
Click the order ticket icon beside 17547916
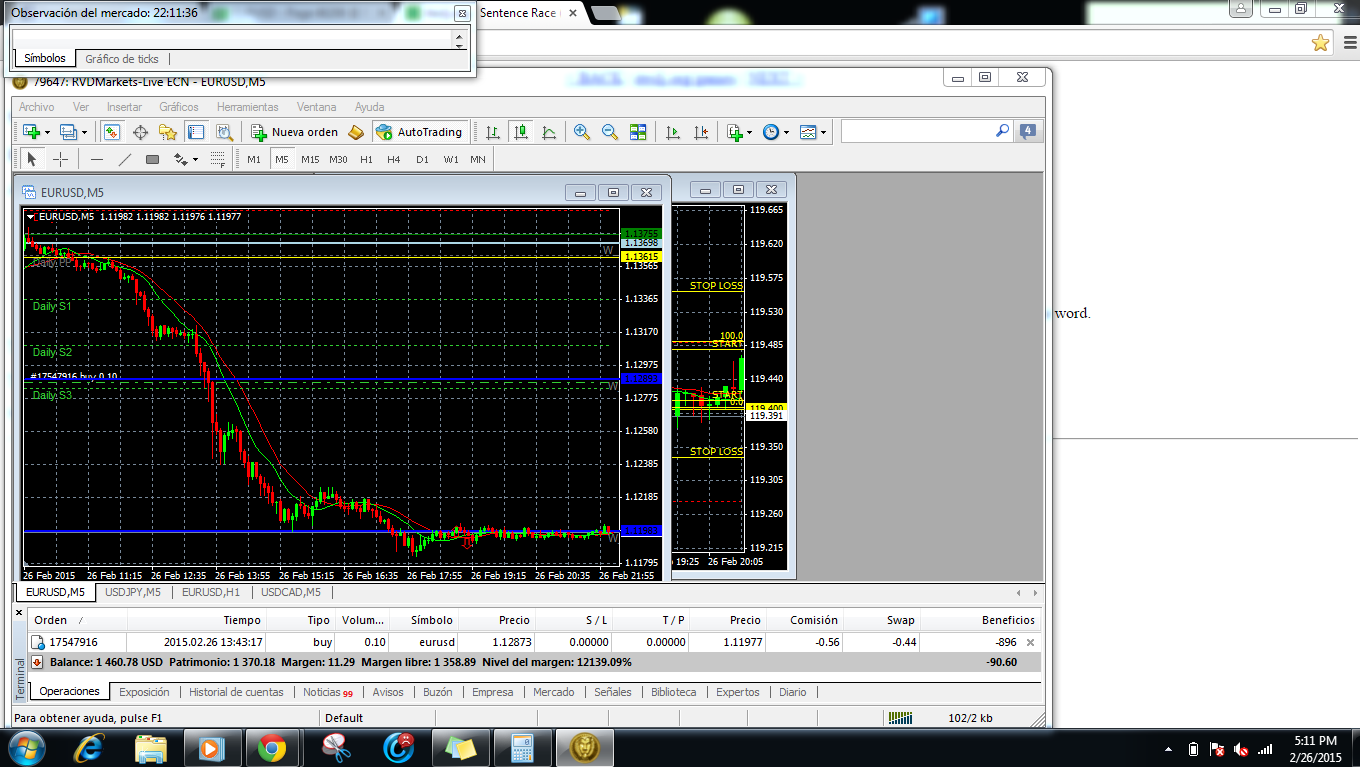click(38, 642)
